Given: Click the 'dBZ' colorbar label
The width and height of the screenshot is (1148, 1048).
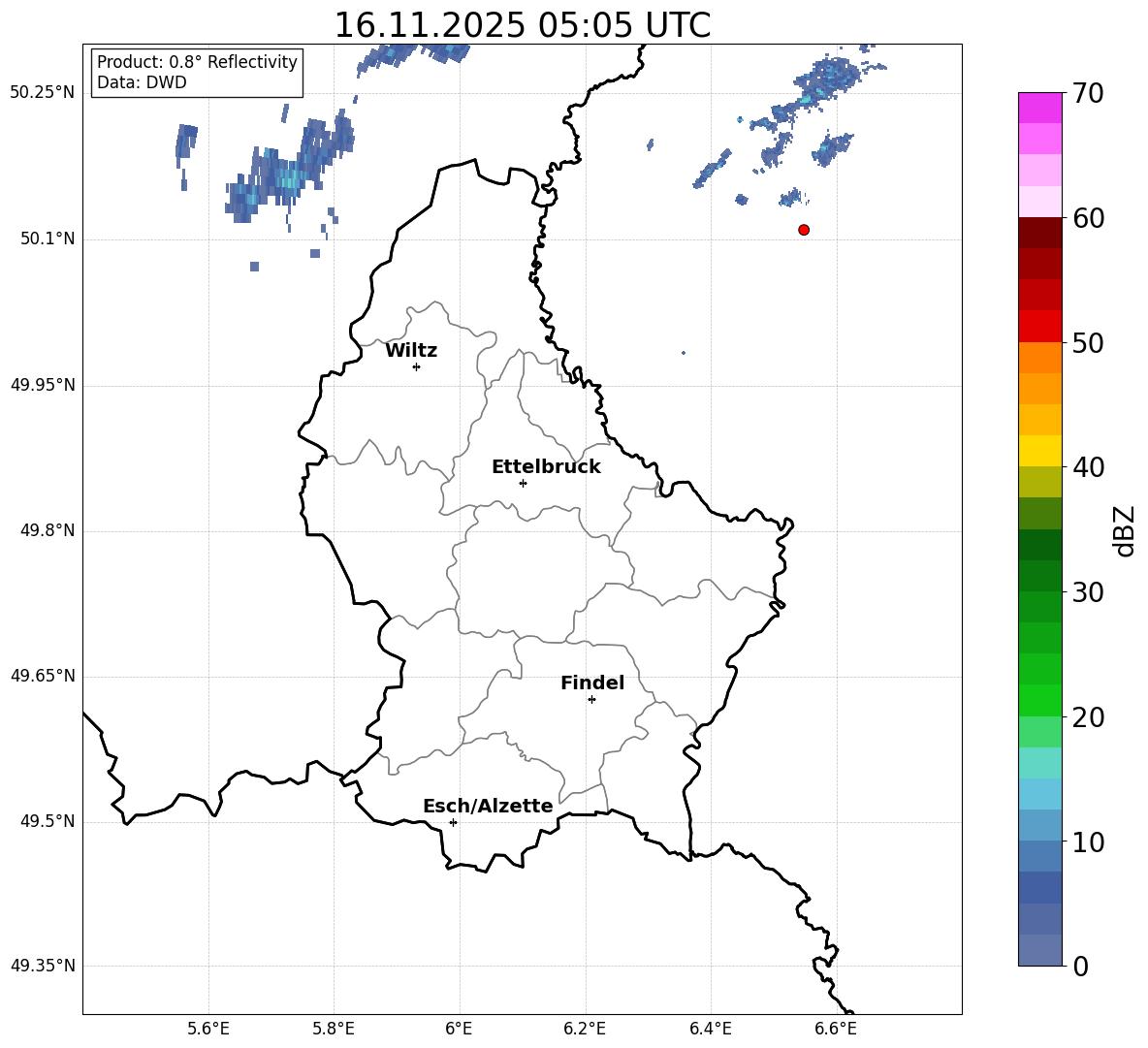Looking at the screenshot, I should click(1126, 531).
